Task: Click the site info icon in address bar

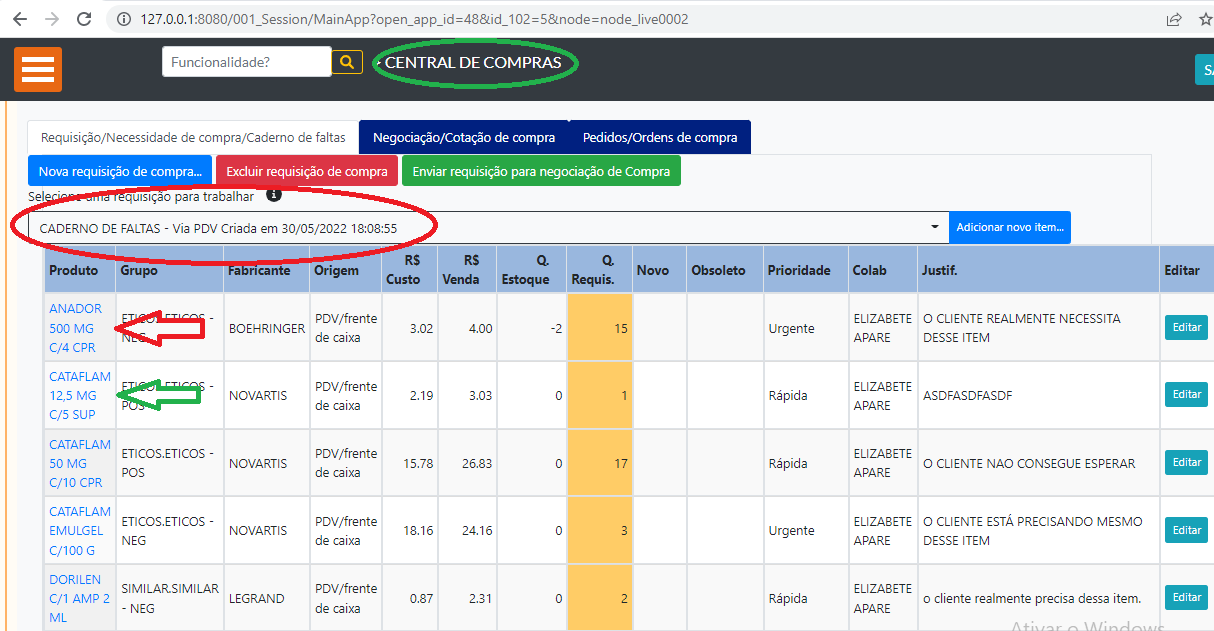Action: 124,19
